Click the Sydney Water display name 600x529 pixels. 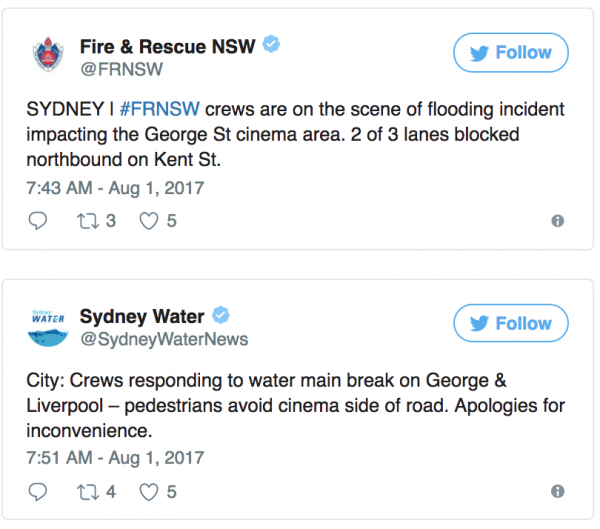click(141, 317)
